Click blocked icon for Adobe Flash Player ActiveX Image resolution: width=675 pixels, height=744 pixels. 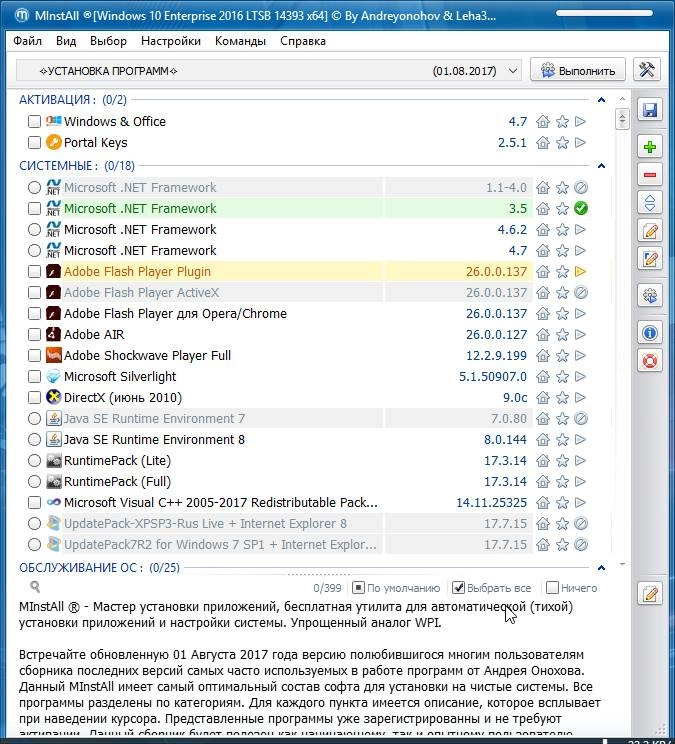click(x=581, y=293)
